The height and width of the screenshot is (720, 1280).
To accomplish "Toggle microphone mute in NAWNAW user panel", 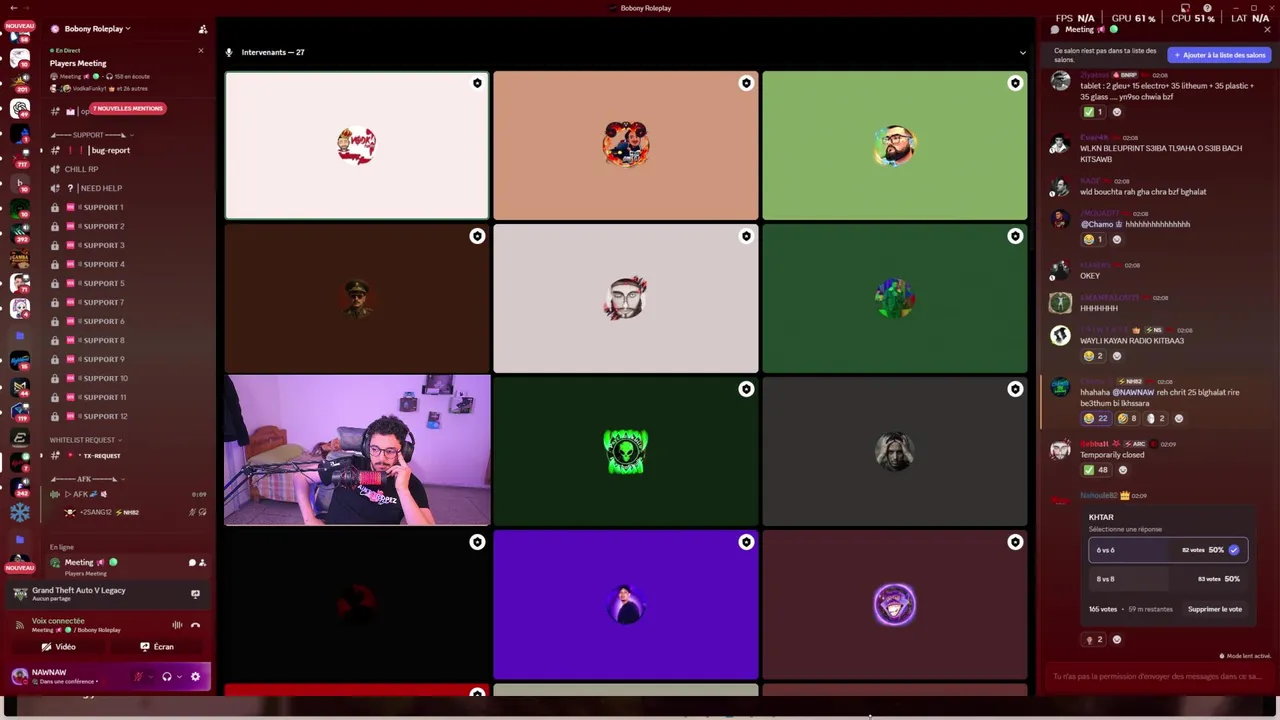I will [x=139, y=677].
